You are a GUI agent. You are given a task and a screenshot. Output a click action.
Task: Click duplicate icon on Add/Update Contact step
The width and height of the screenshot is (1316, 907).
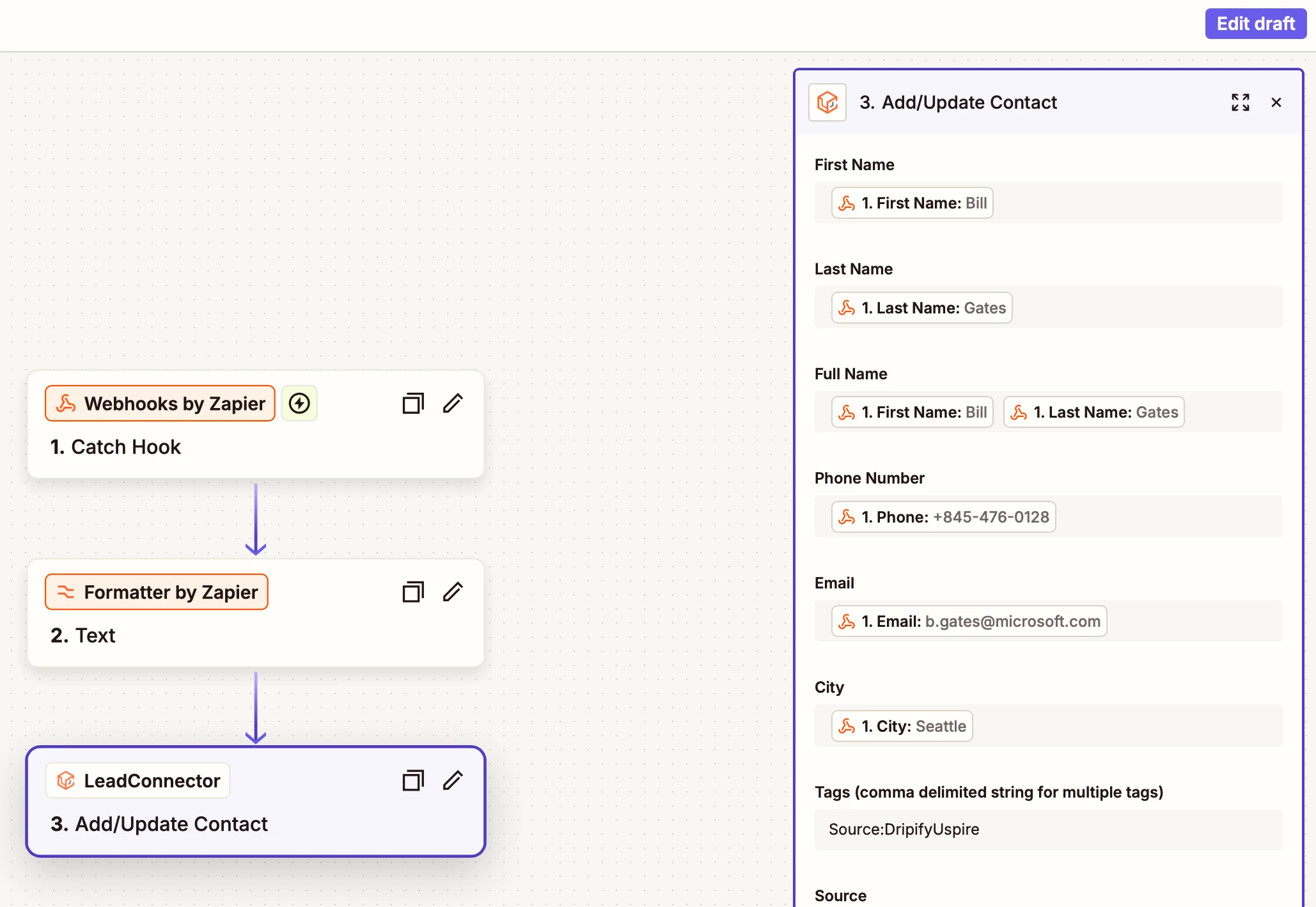click(412, 780)
